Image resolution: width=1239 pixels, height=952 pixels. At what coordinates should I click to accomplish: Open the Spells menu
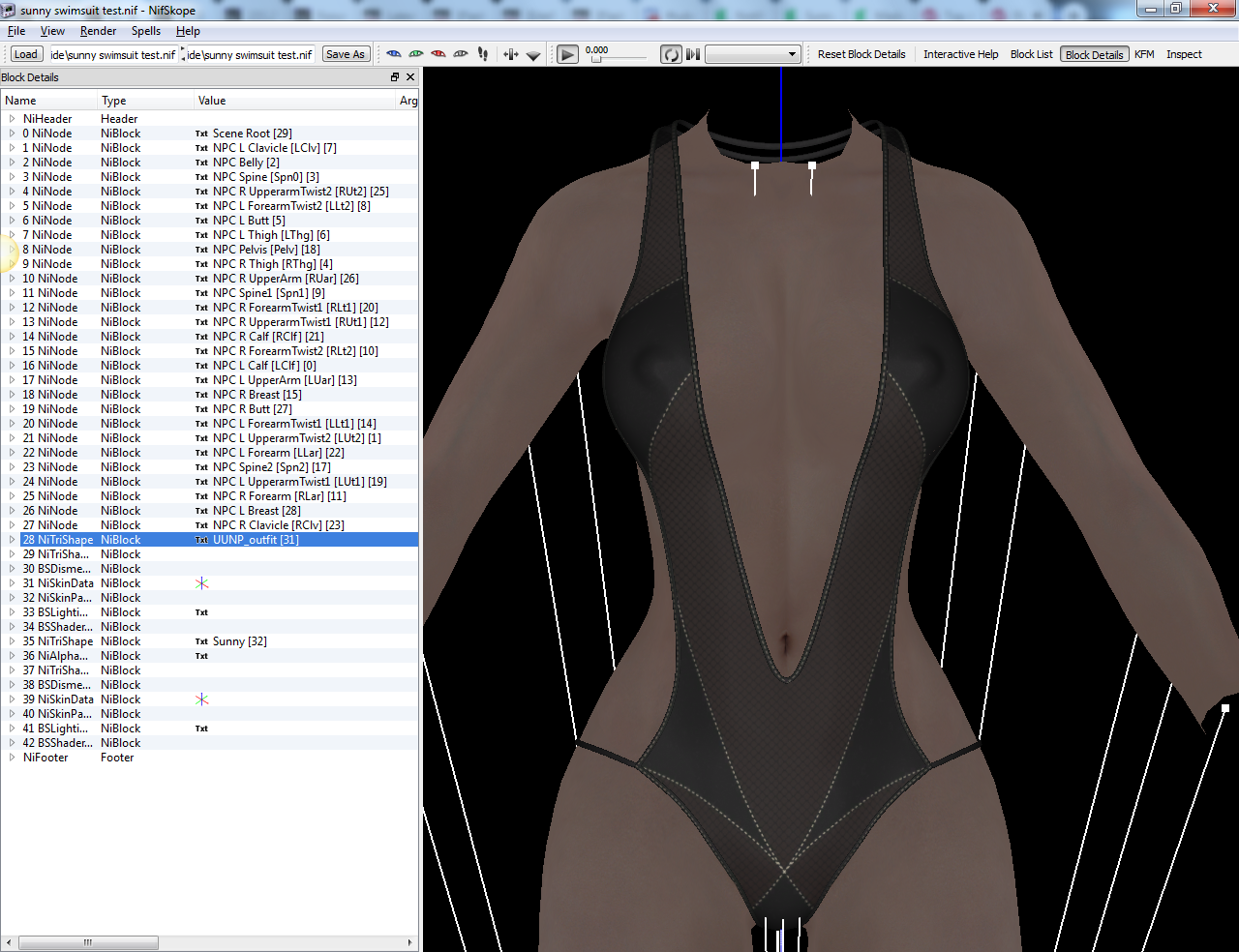(146, 31)
